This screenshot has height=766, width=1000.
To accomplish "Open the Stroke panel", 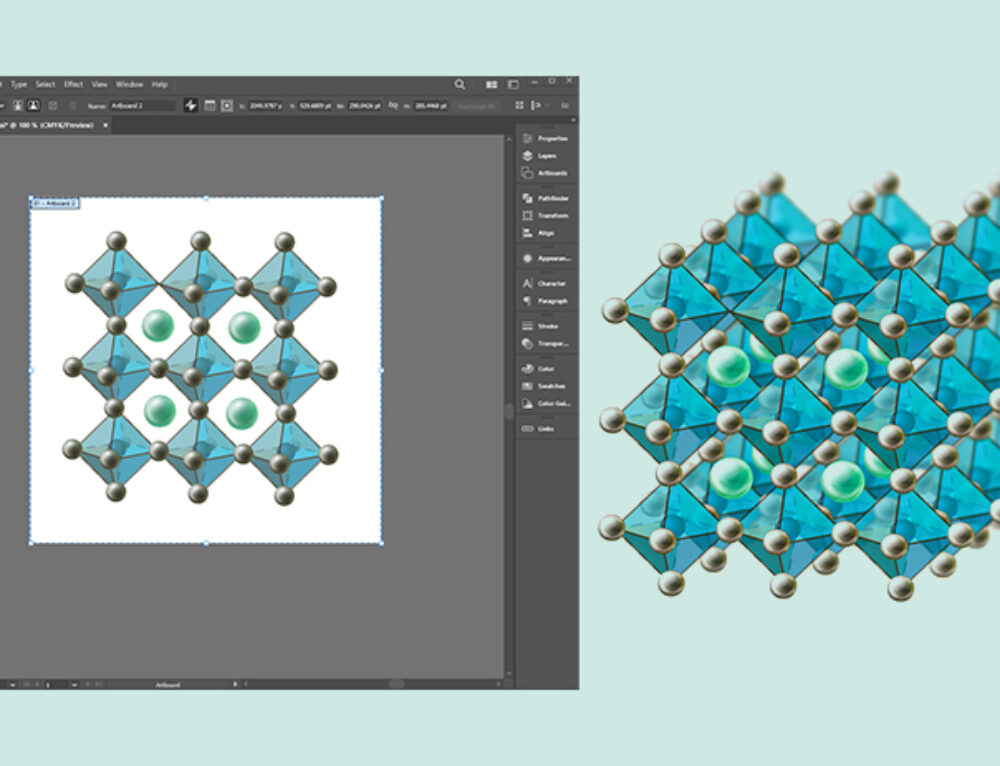I will 548,325.
